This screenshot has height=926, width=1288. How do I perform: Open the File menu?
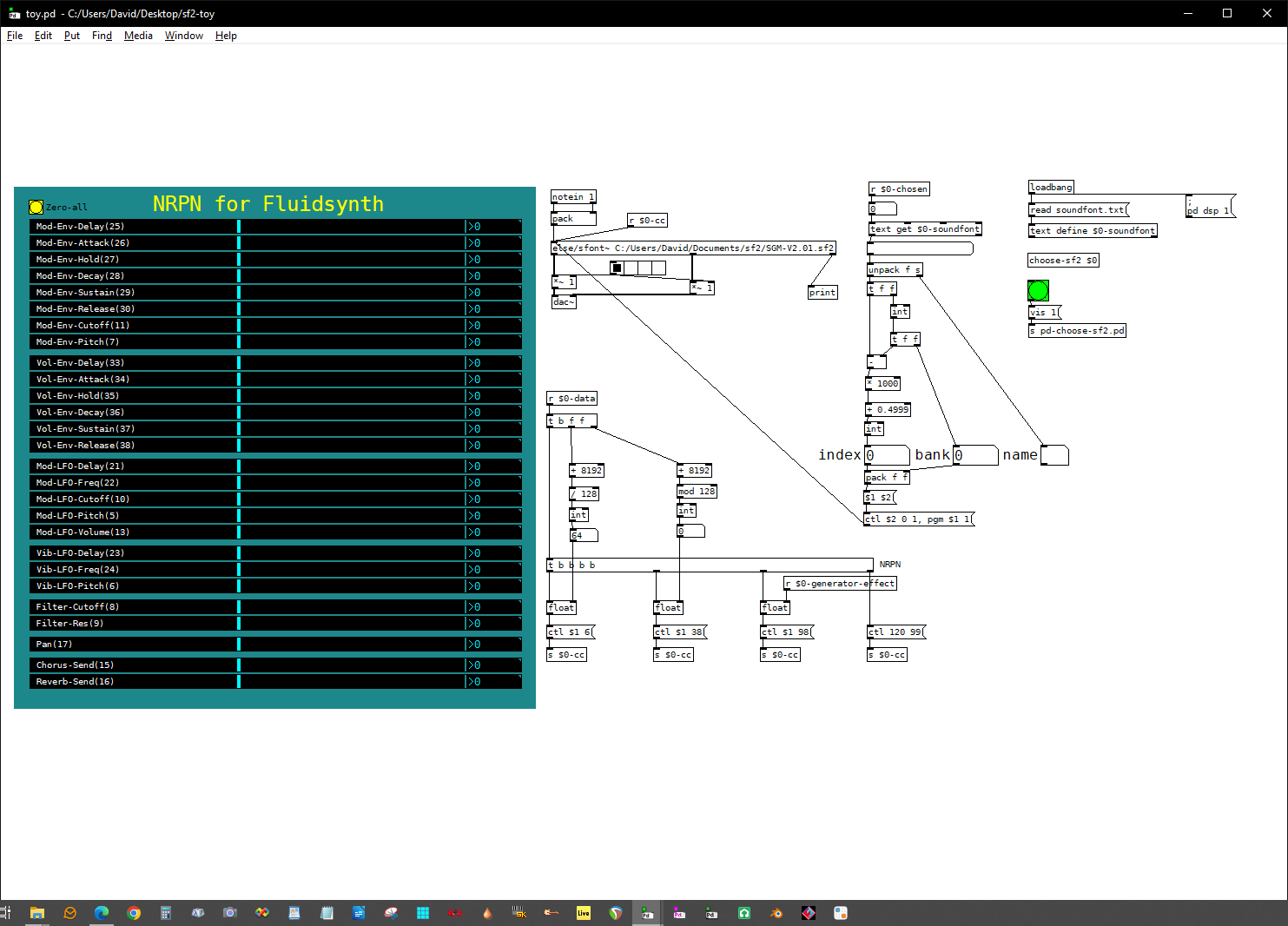(15, 36)
